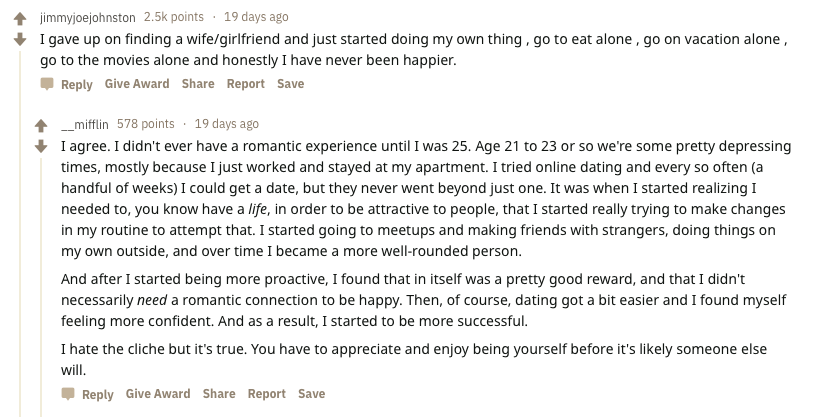Reply to jimmyjoejohnston's comment
This screenshot has width=827, height=417.
pyautogui.click(x=76, y=84)
